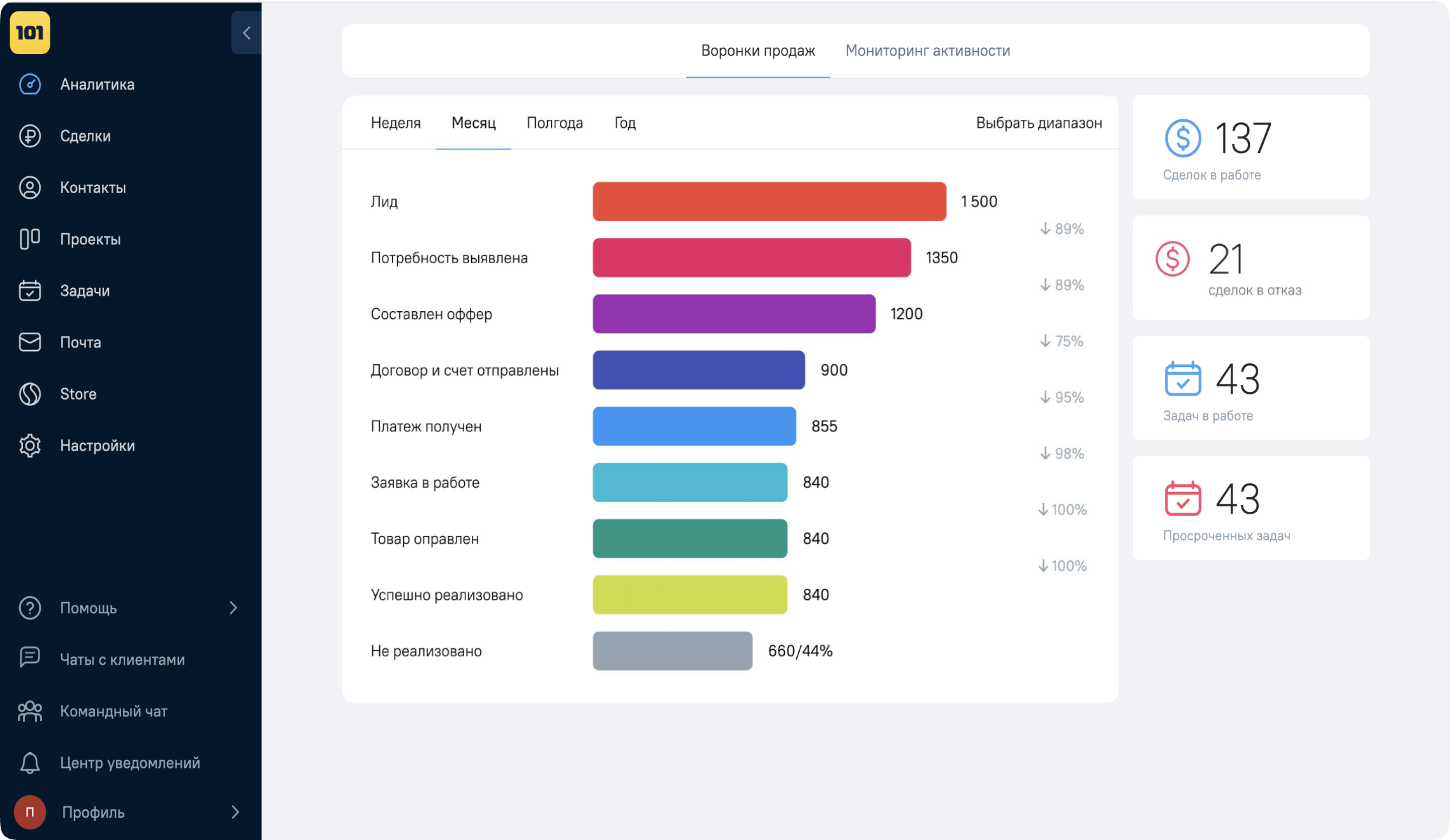
Task: Switch to the Воронки продаж tab
Action: point(758,51)
